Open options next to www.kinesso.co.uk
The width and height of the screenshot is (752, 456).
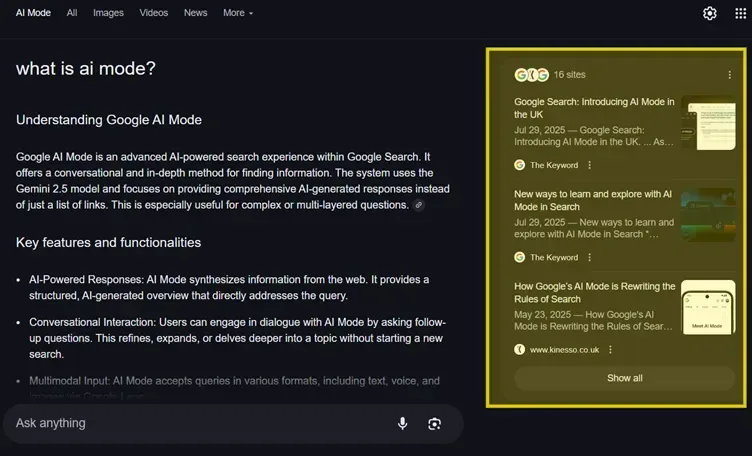610,350
